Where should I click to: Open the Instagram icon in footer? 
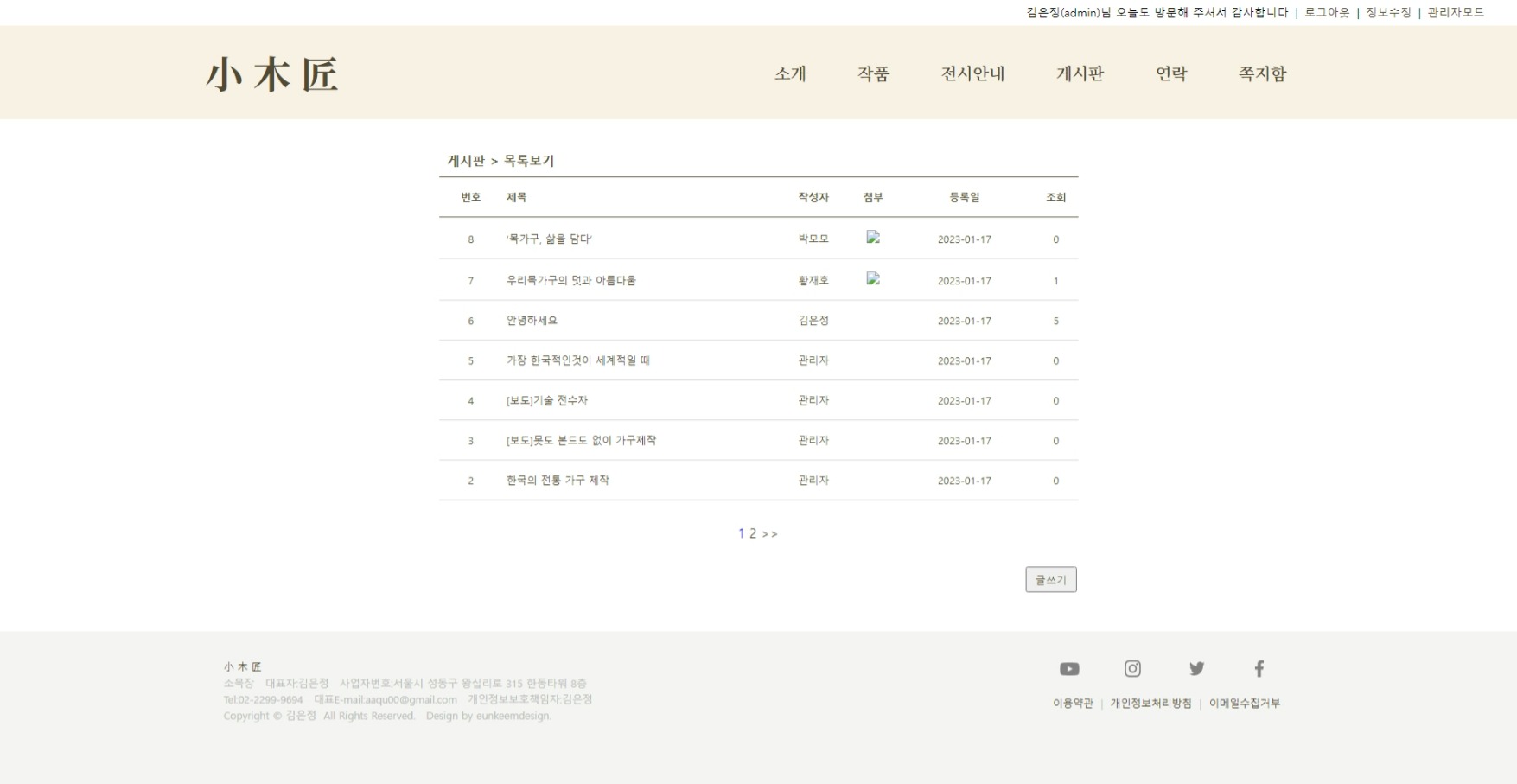(x=1132, y=668)
